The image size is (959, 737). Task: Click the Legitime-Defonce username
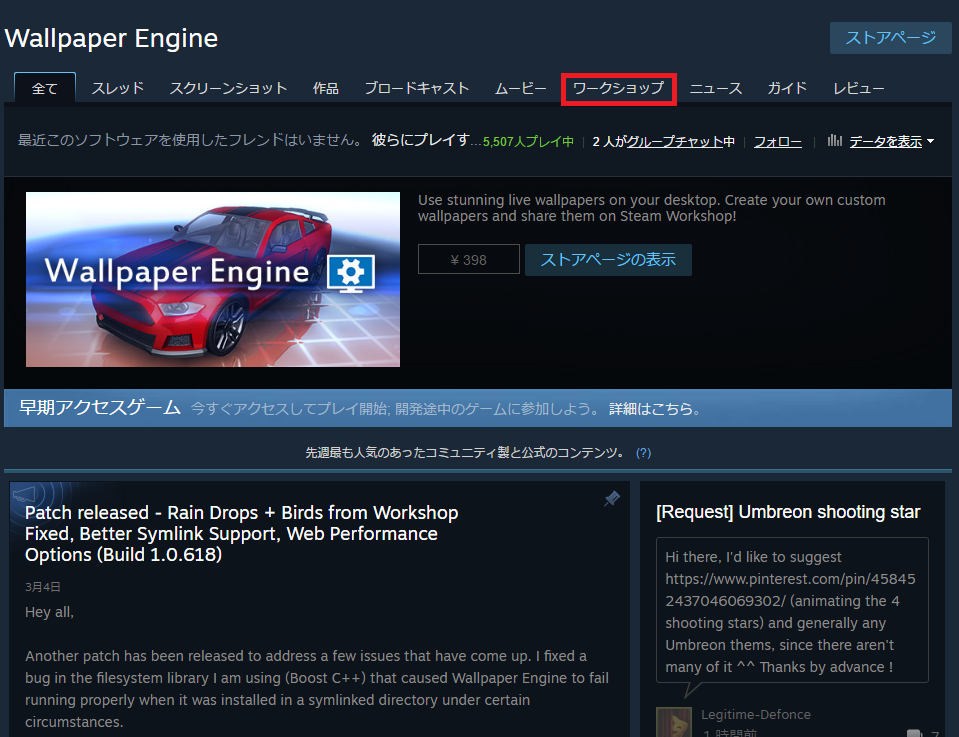[x=755, y=714]
